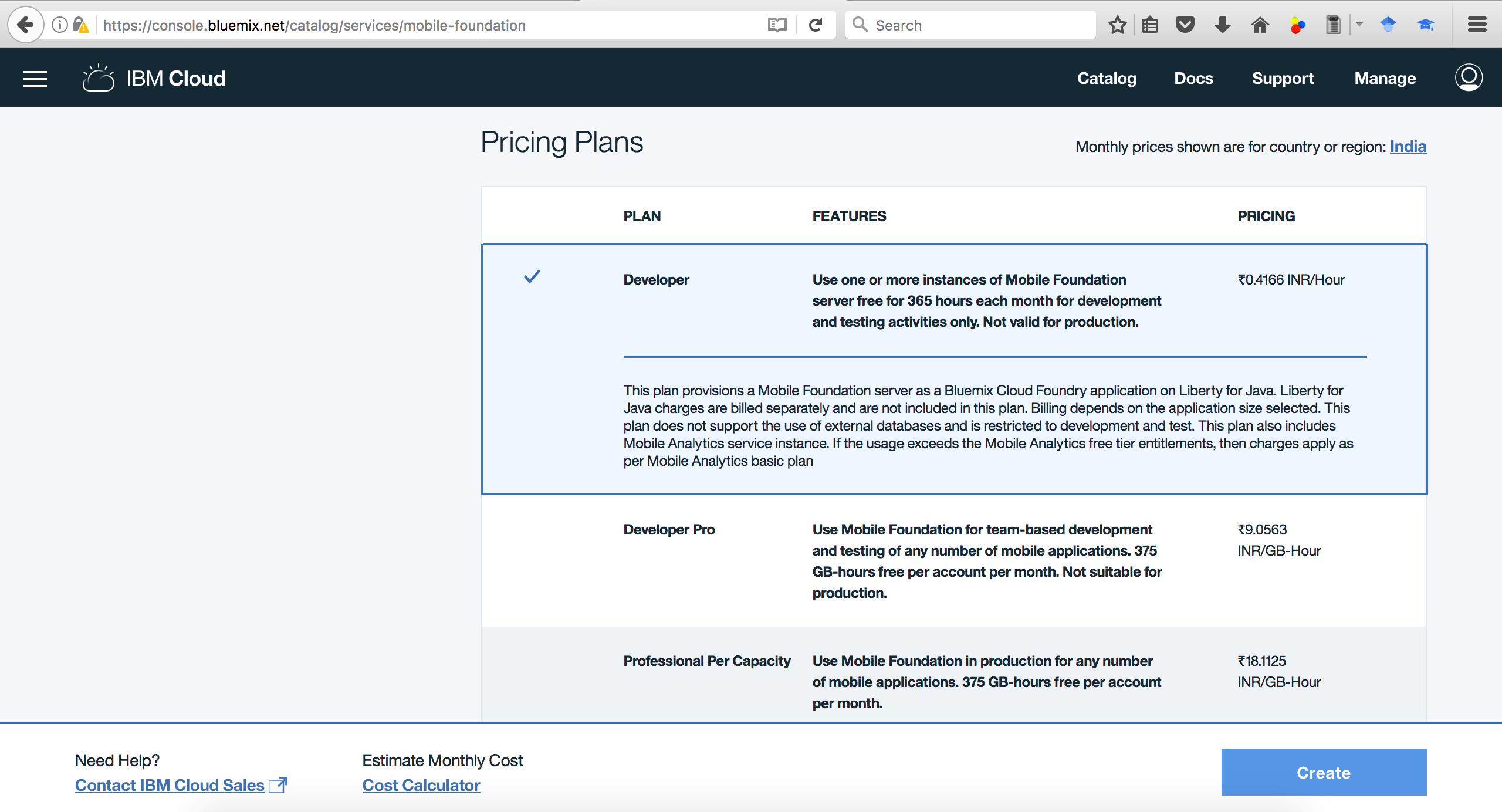The width and height of the screenshot is (1502, 812).
Task: Select the Developer plan checkmark
Action: tap(532, 276)
